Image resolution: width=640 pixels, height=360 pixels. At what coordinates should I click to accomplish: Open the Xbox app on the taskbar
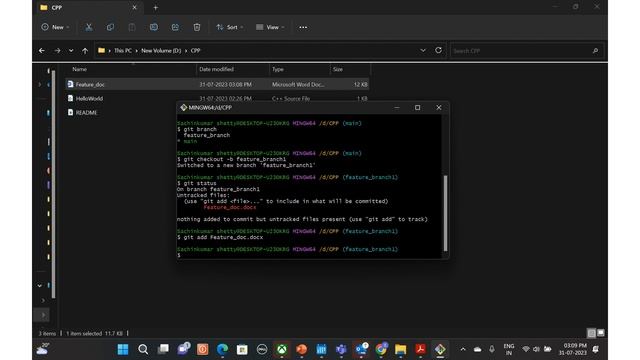click(282, 349)
